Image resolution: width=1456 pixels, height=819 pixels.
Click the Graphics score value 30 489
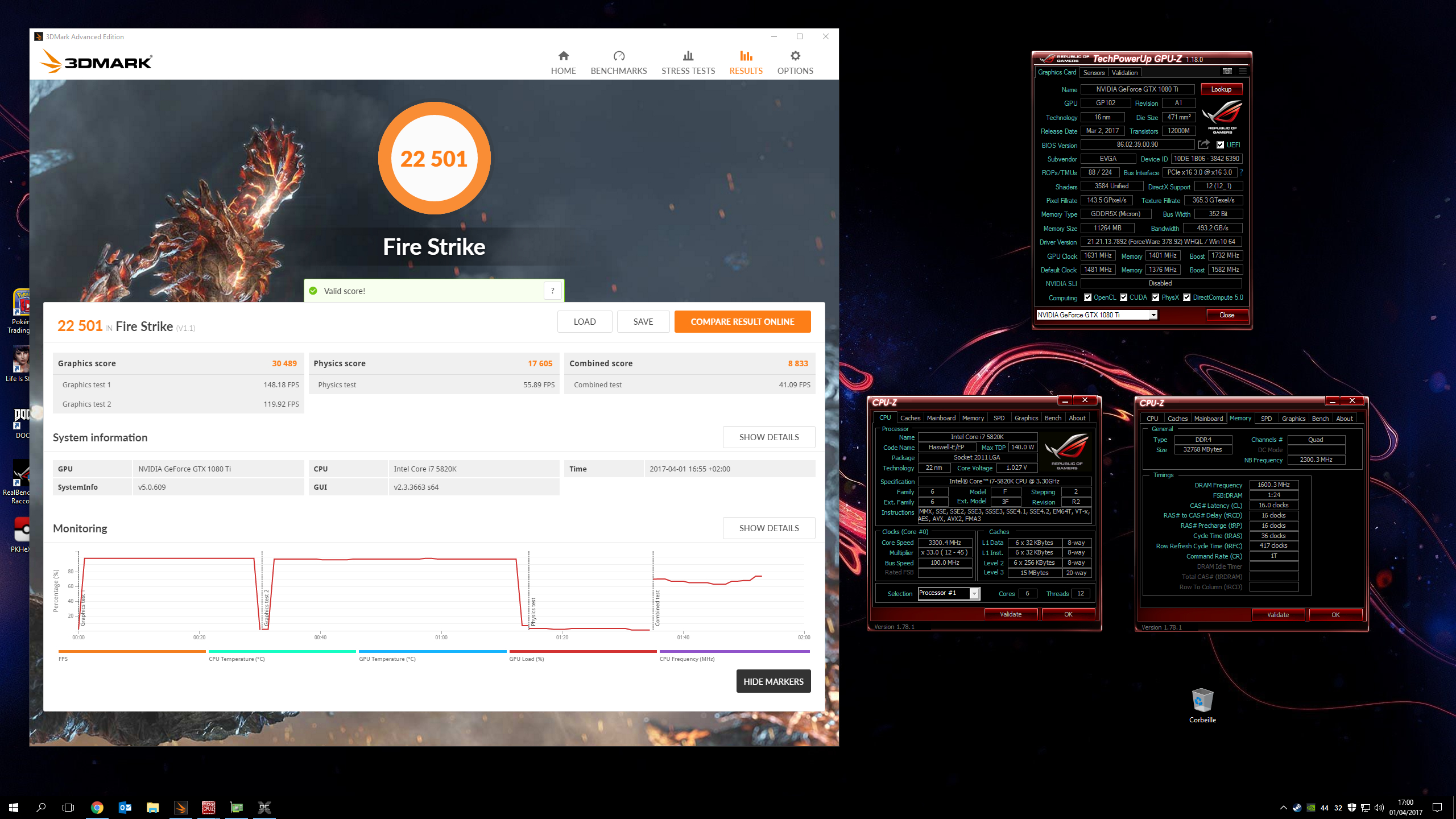pos(284,363)
